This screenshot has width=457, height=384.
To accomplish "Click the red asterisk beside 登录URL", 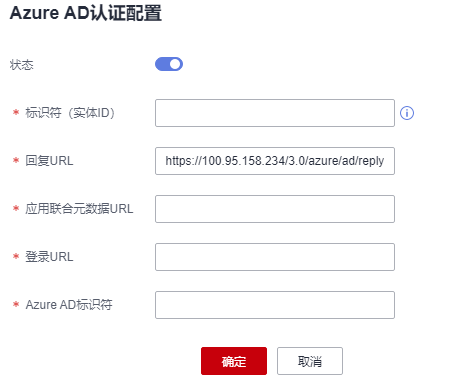I will coord(16,256).
